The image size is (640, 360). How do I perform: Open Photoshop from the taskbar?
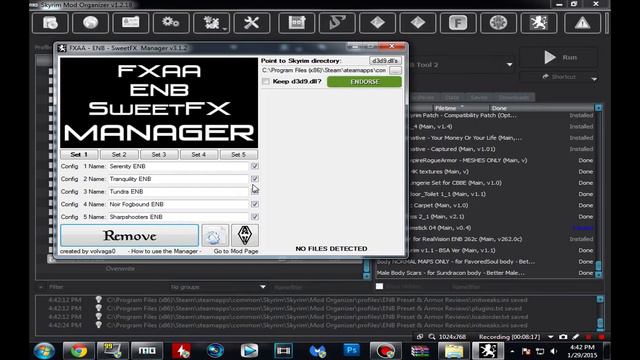[351, 351]
